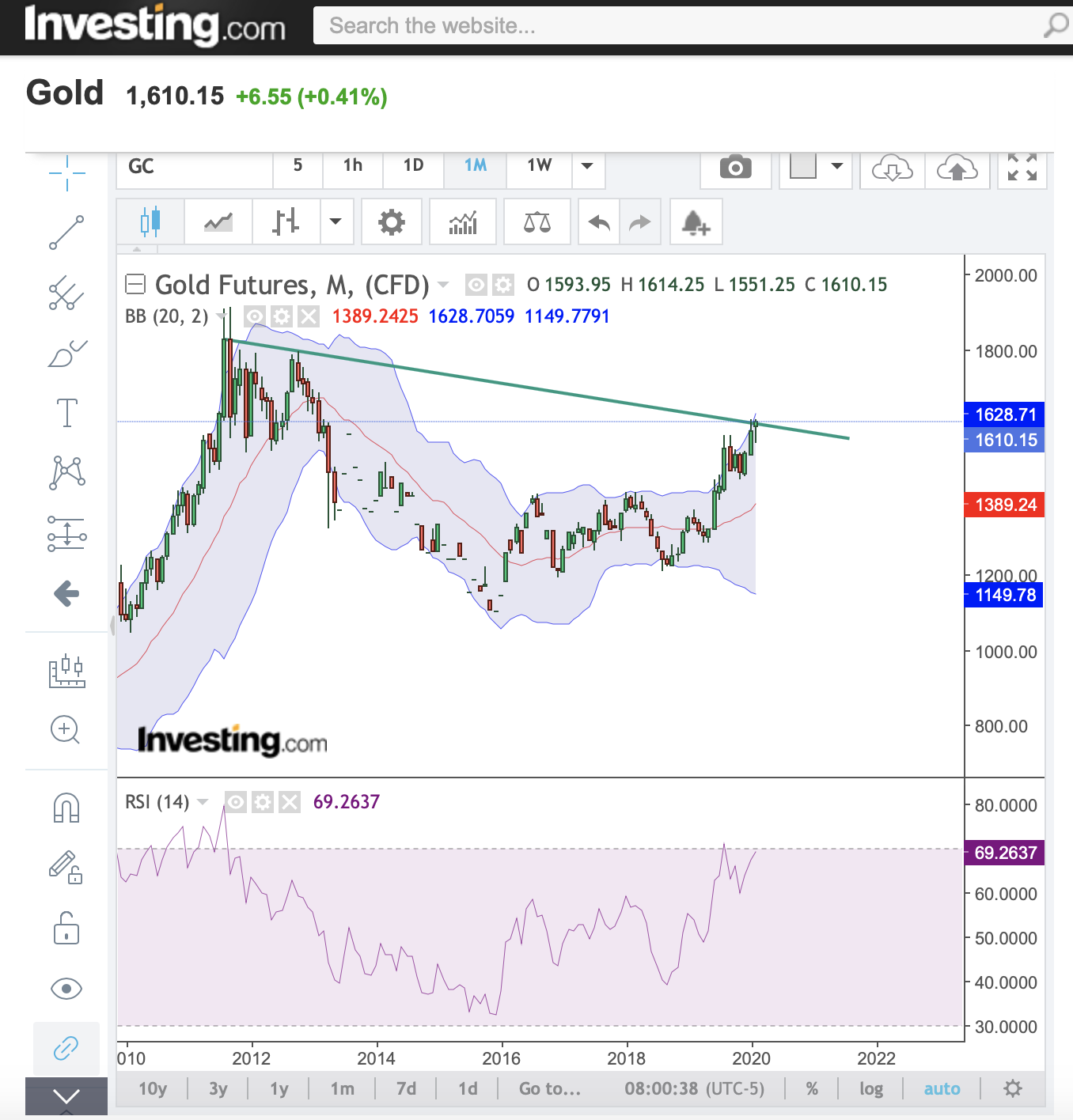Toggle auto scale option

click(x=942, y=1088)
